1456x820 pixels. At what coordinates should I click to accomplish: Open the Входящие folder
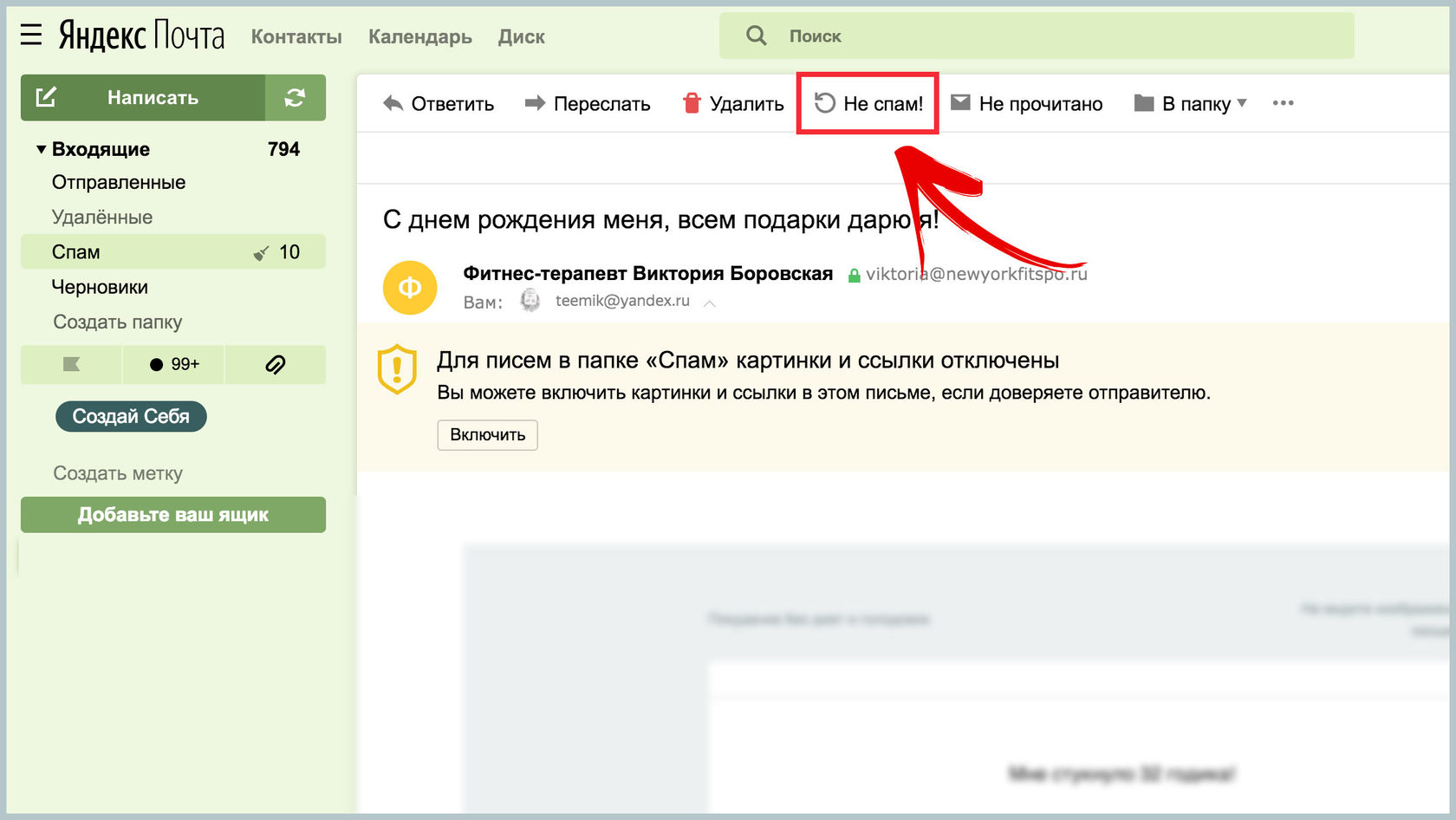101,149
